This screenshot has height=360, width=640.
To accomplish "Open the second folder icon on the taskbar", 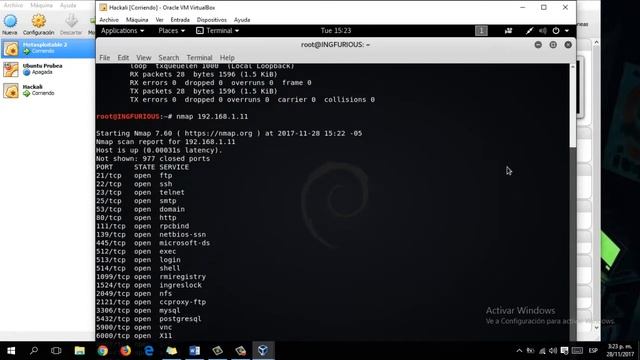I will tap(171, 351).
